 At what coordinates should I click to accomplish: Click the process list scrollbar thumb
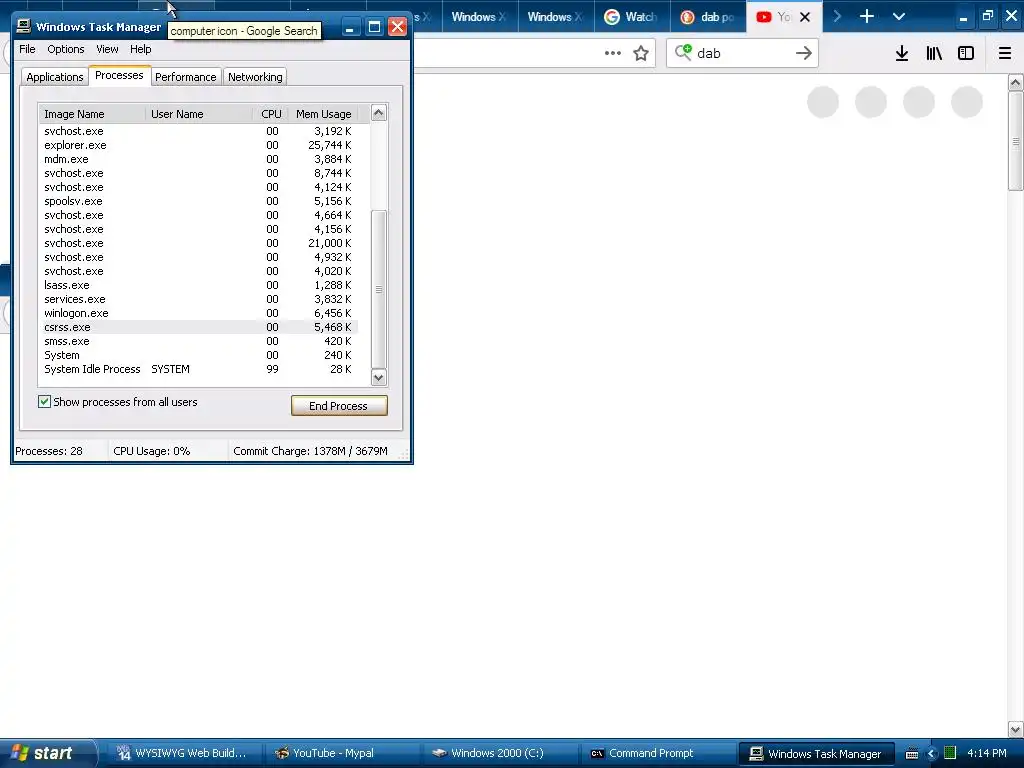(378, 289)
